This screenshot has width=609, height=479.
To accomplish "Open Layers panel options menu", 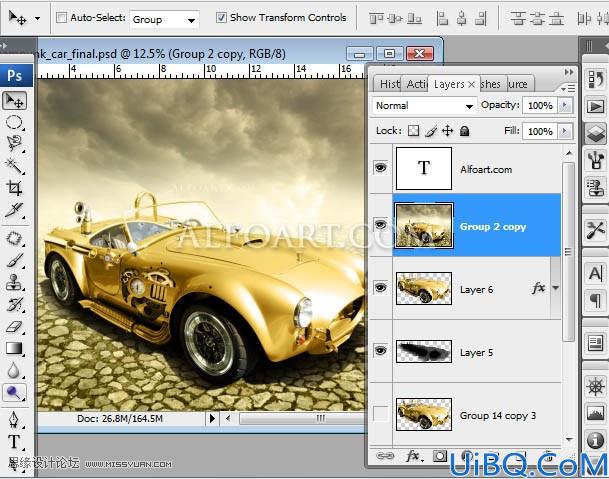I will pyautogui.click(x=568, y=89).
